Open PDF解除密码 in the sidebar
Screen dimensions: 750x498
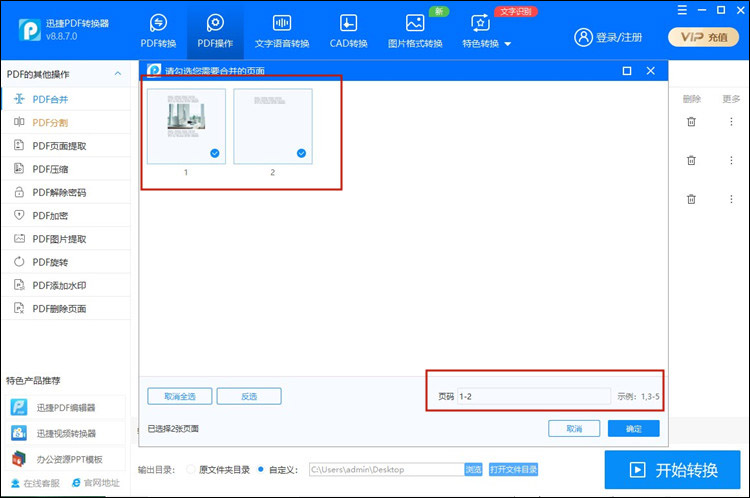tap(66, 192)
